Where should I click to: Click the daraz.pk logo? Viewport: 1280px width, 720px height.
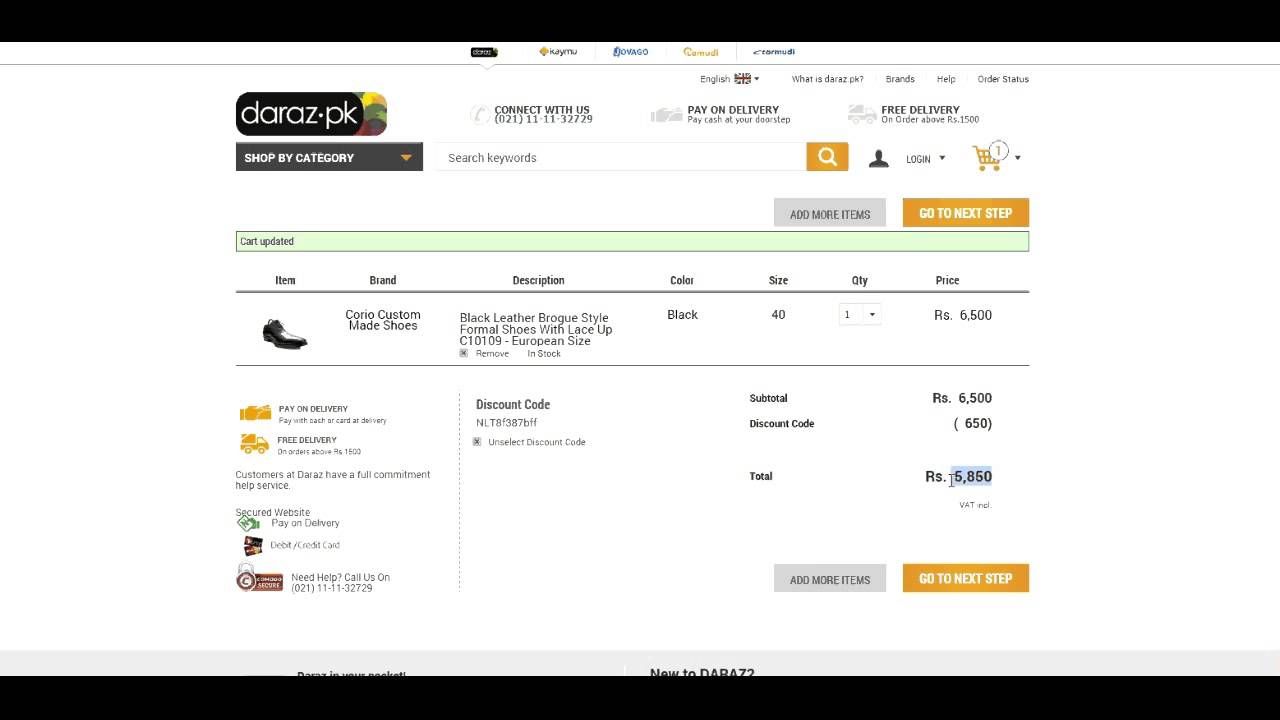tap(311, 114)
